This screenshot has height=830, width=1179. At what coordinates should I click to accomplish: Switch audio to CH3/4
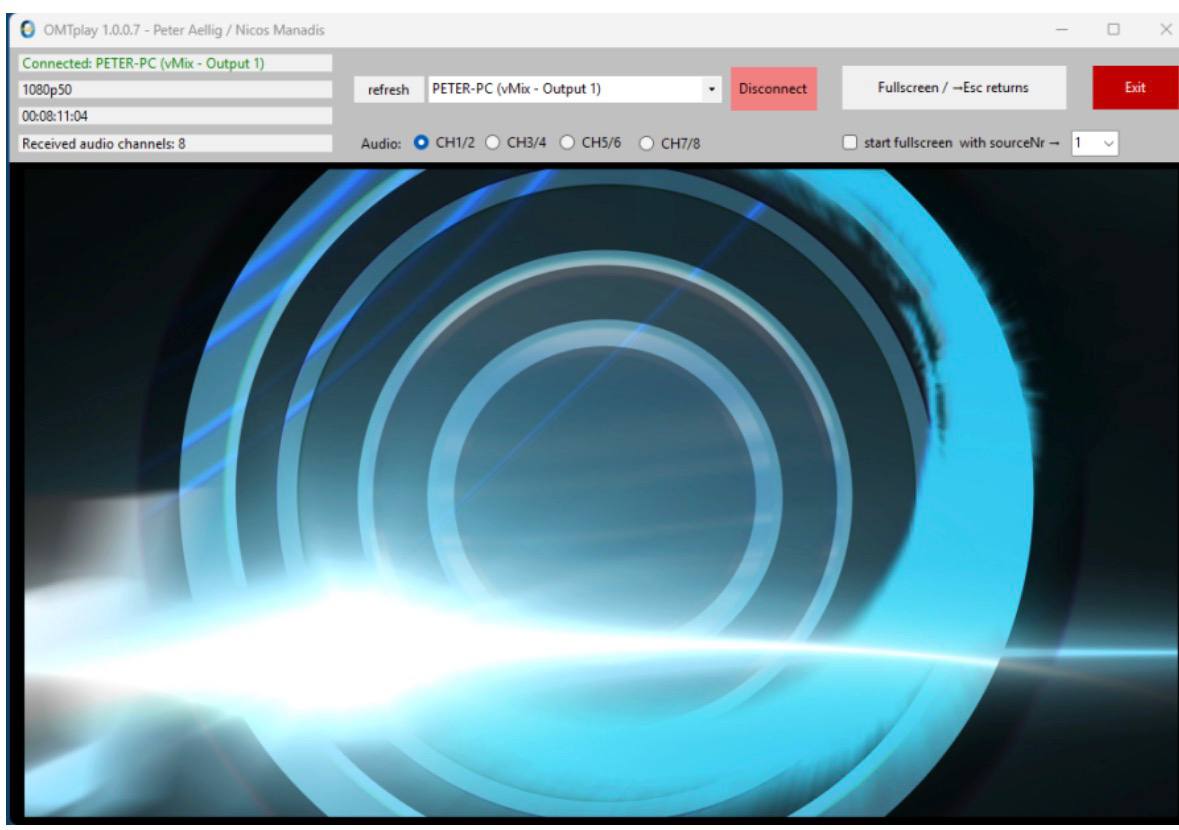[x=492, y=143]
